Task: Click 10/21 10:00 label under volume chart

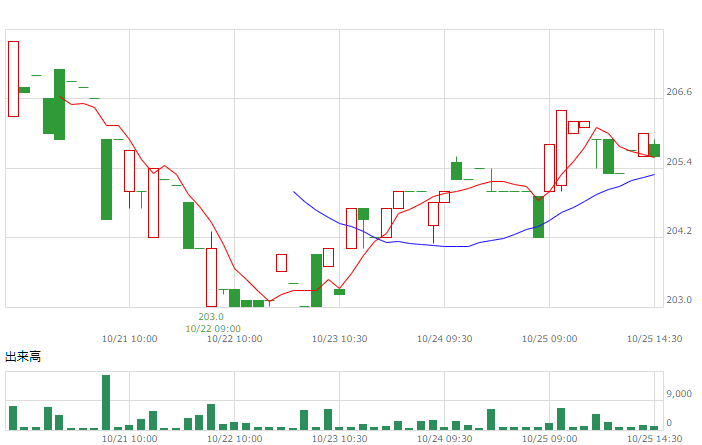Action: tap(130, 439)
